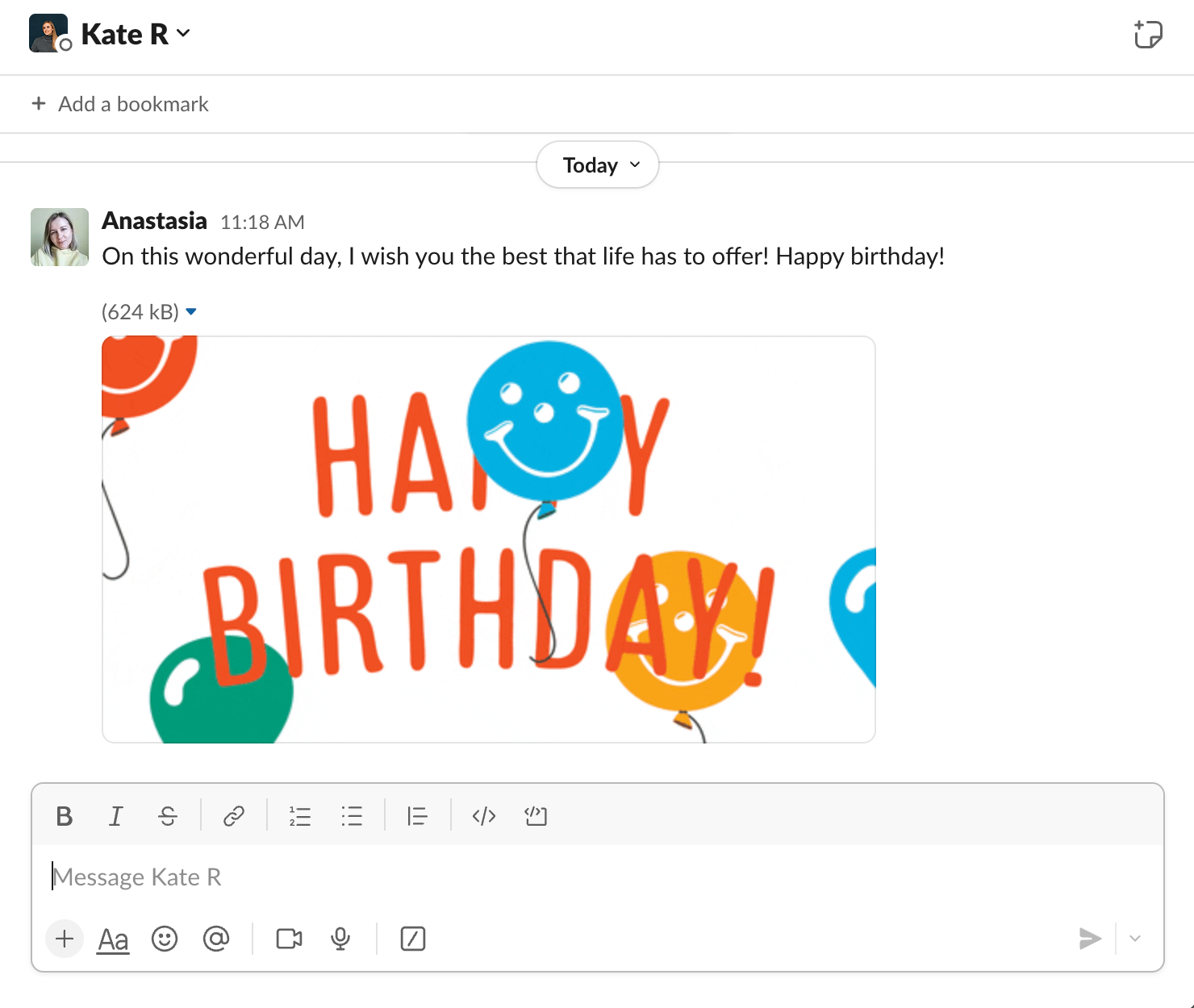Toggle strikethrough formatting
Screen dimensions: 1194x1008
(x=168, y=817)
